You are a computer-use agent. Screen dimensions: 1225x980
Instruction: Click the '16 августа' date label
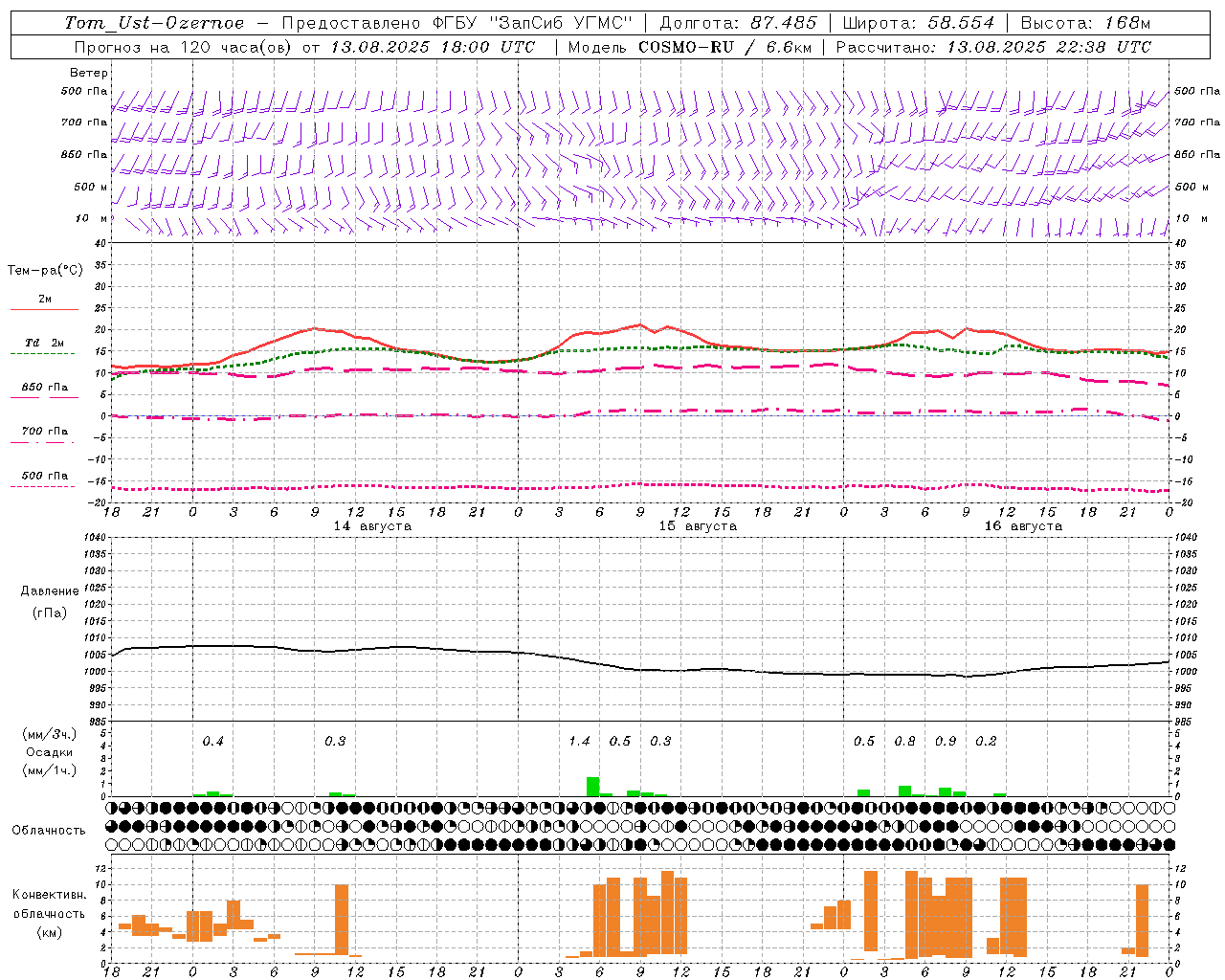click(x=1023, y=526)
